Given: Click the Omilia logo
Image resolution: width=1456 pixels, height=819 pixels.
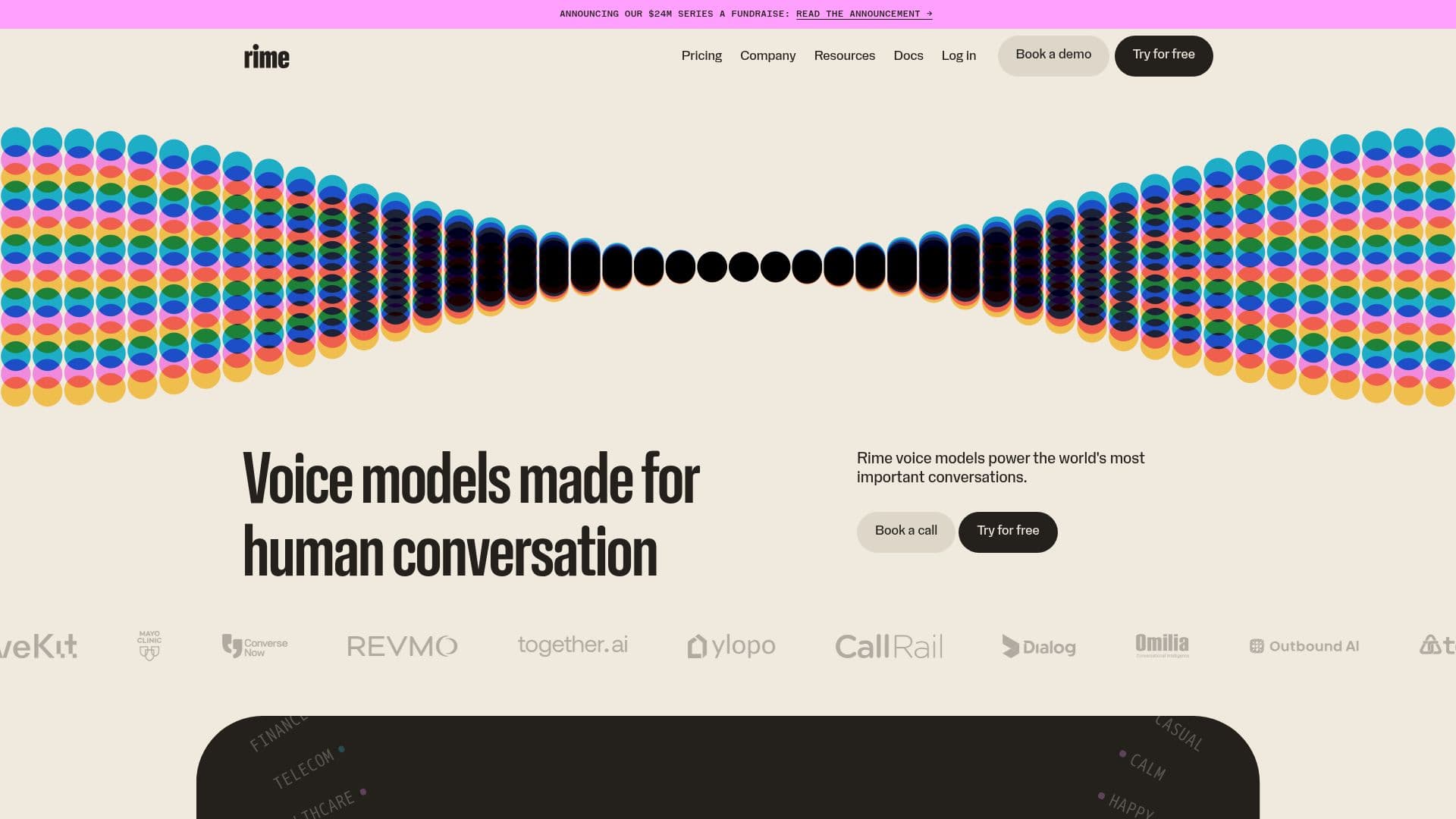Looking at the screenshot, I should (1162, 645).
